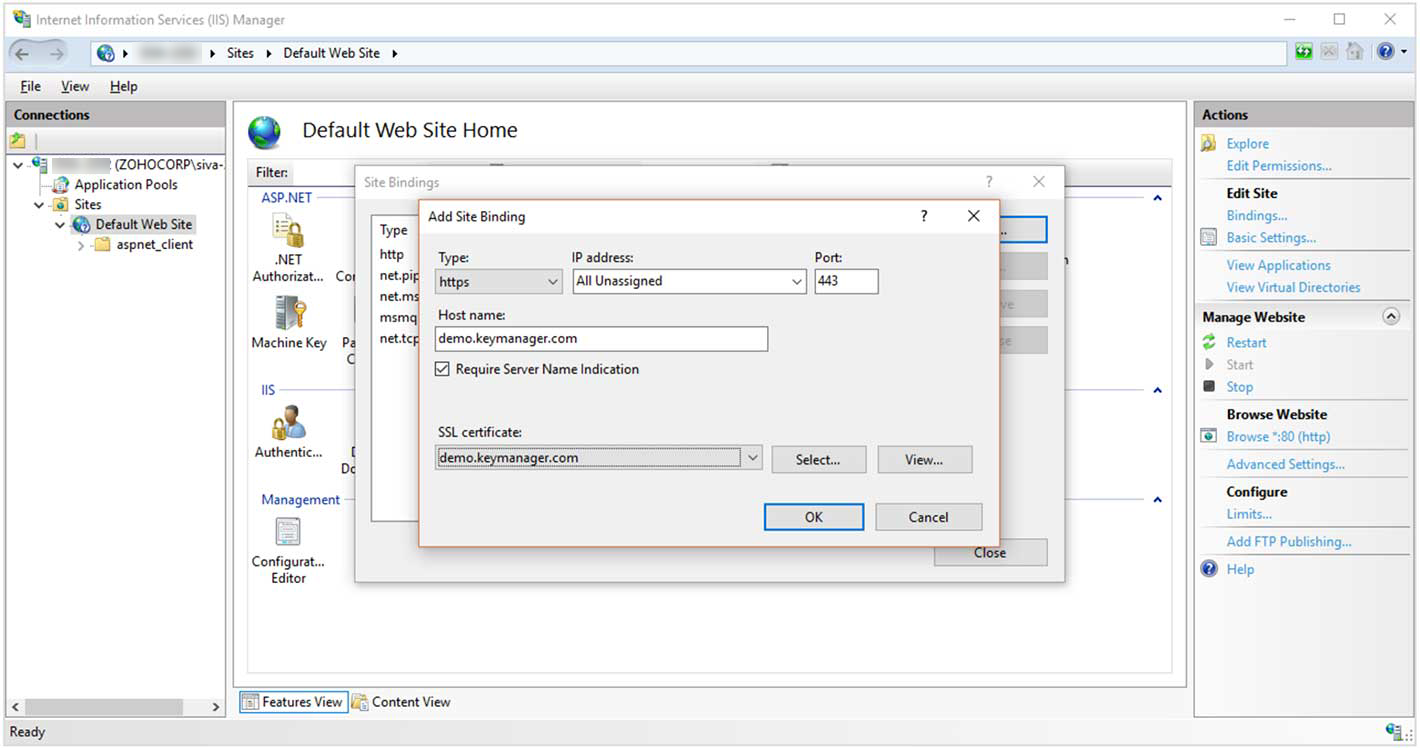Click the Forward navigation arrow
This screenshot has width=1420, height=748.
pyautogui.click(x=56, y=53)
